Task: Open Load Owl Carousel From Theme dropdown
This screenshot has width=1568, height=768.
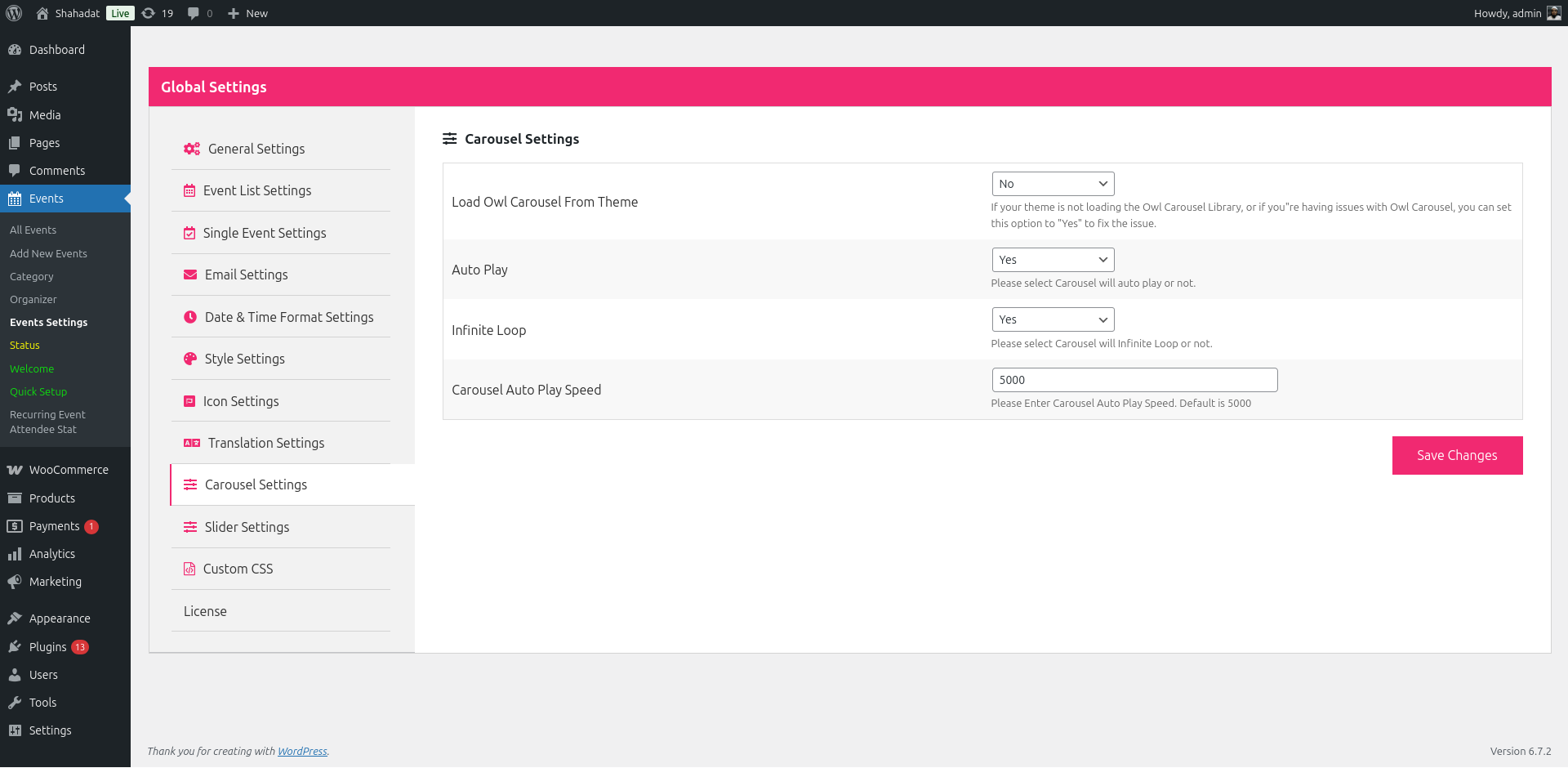Action: tap(1053, 184)
